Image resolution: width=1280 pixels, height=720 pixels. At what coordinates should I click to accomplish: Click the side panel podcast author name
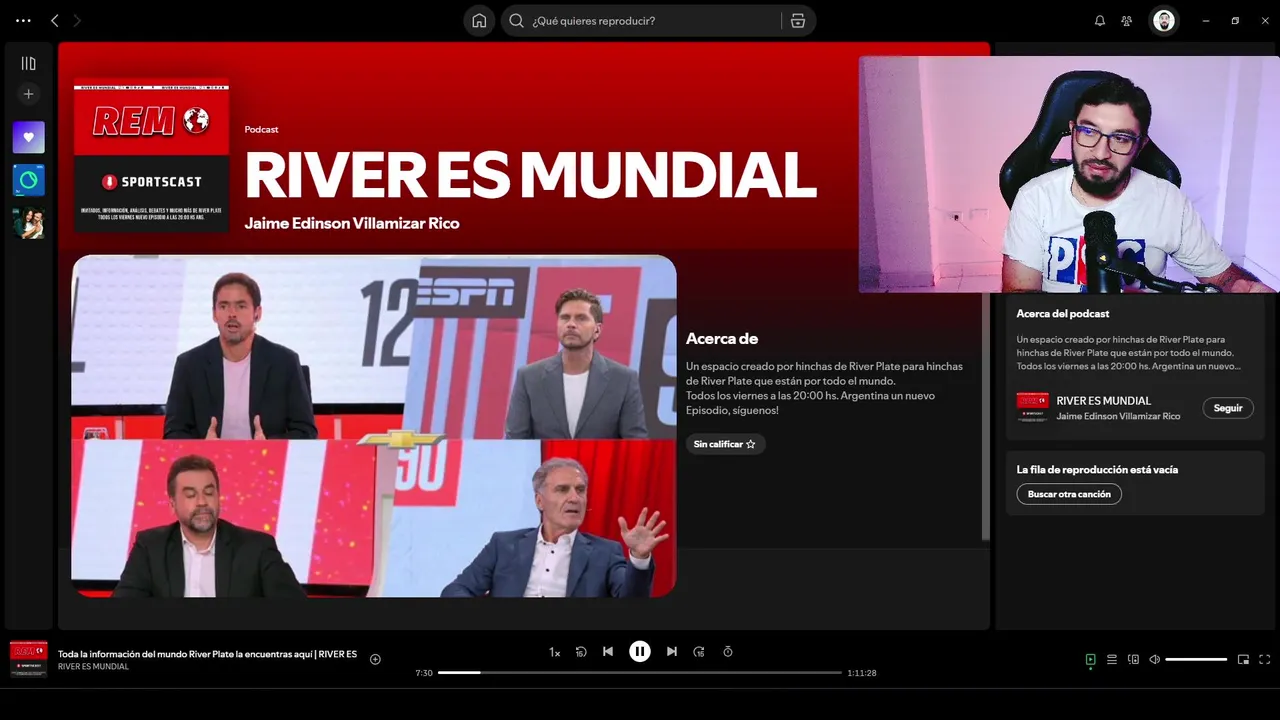pos(1118,416)
